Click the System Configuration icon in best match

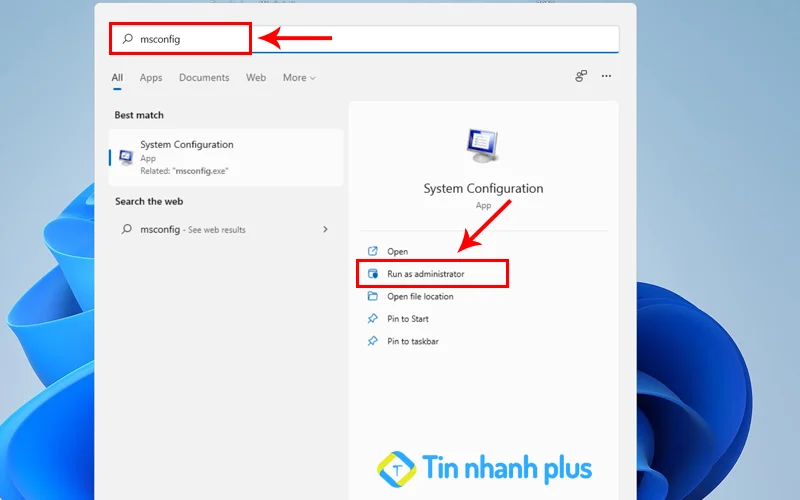[126, 157]
